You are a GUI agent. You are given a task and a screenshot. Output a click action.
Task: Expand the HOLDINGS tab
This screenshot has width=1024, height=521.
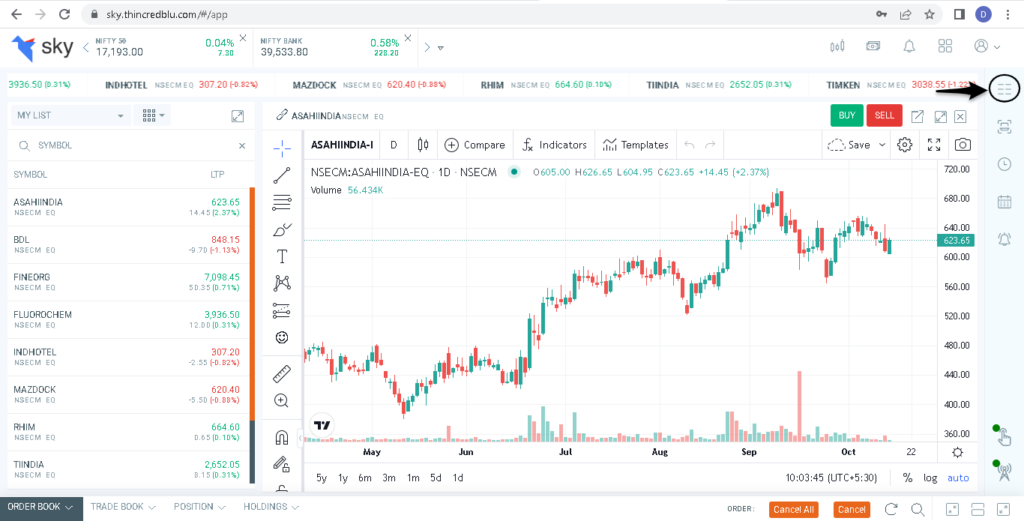pyautogui.click(x=271, y=507)
